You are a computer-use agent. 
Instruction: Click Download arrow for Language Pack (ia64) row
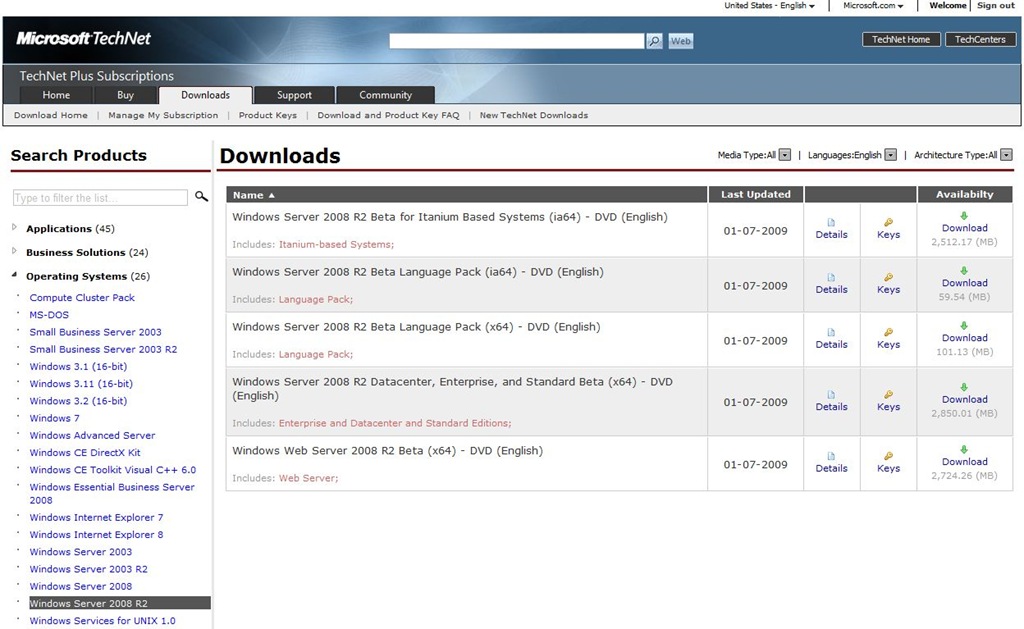(964, 270)
